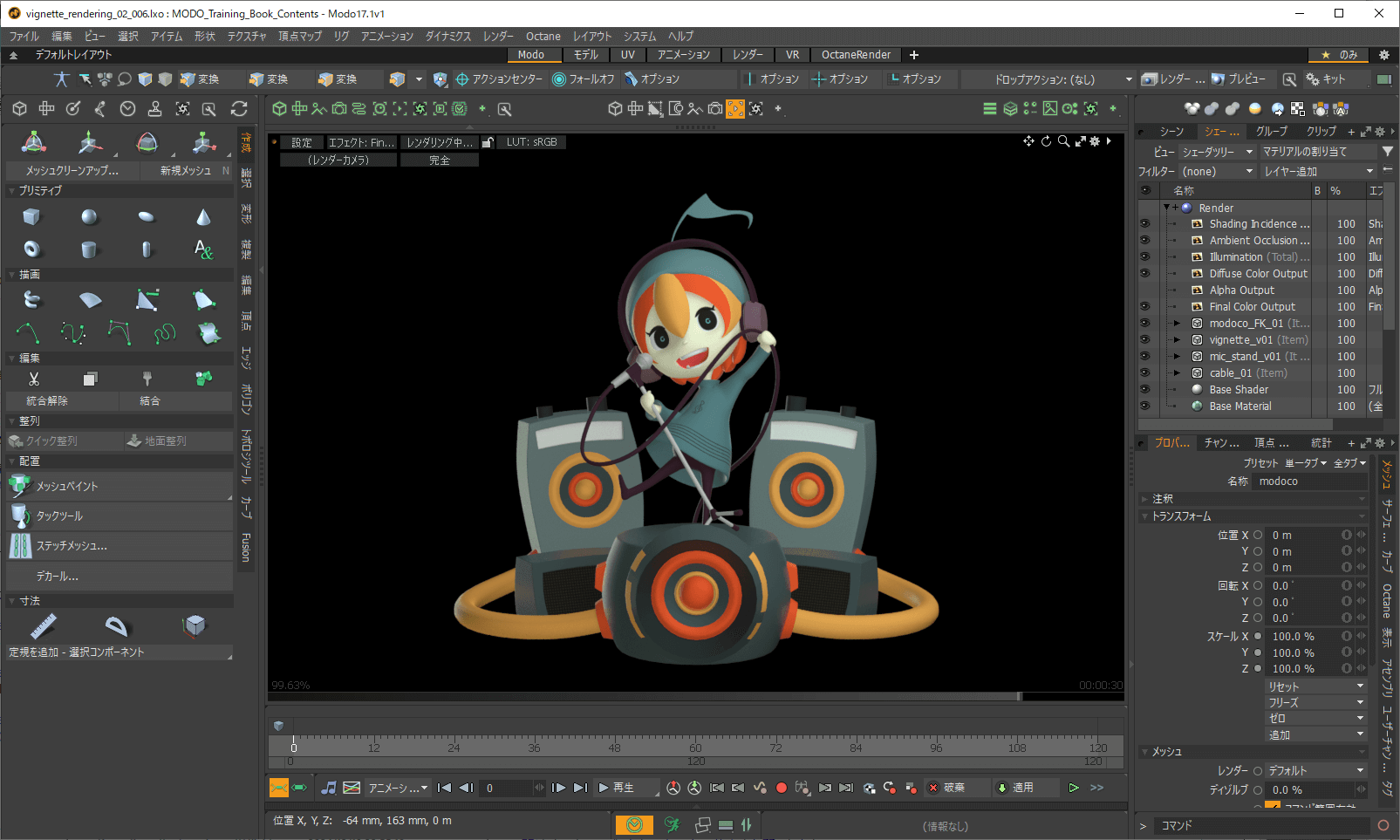Toggle visibility of Base Material
This screenshot has width=1400, height=840.
[1145, 406]
